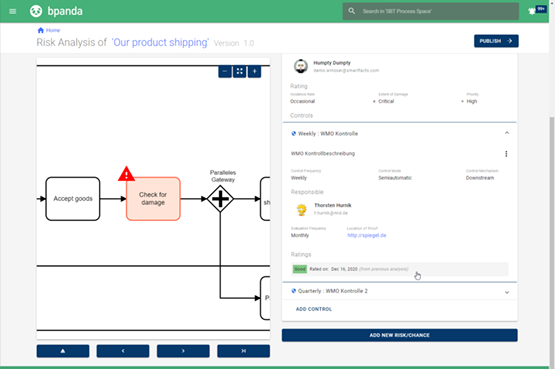The width and height of the screenshot is (555, 369).
Task: Expand the 'Quarterly : WMO Kontrolle 2' control
Action: [x=507, y=292]
